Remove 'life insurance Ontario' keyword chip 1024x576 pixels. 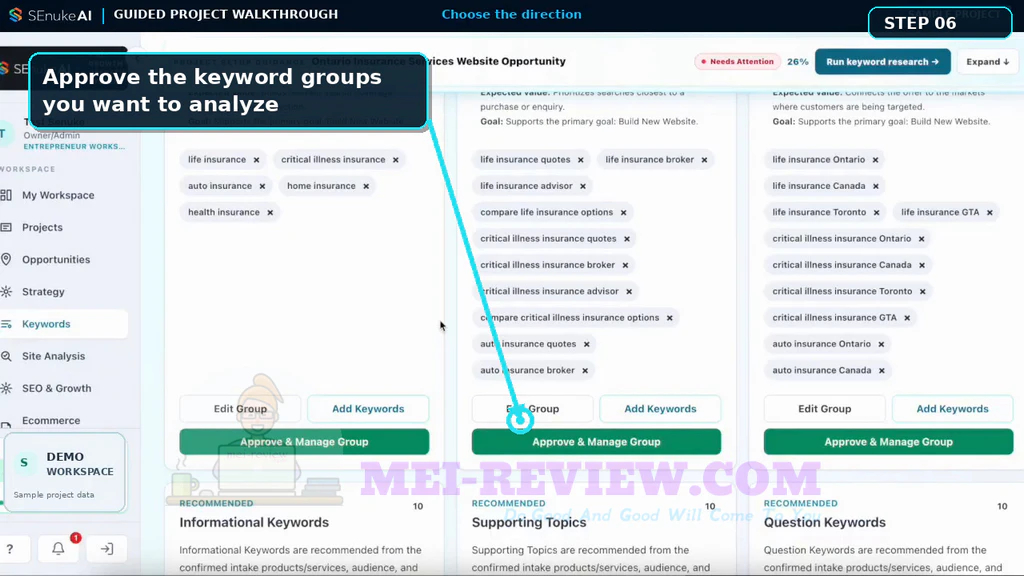tap(876, 160)
